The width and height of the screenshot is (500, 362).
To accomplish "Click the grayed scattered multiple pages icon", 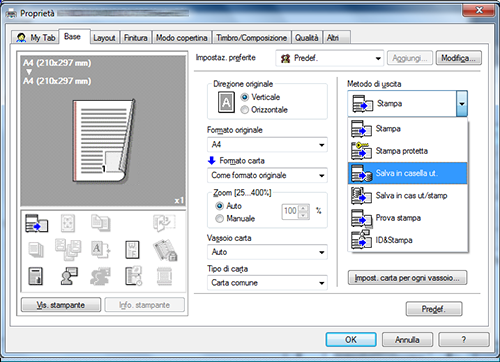I will tap(68, 249).
